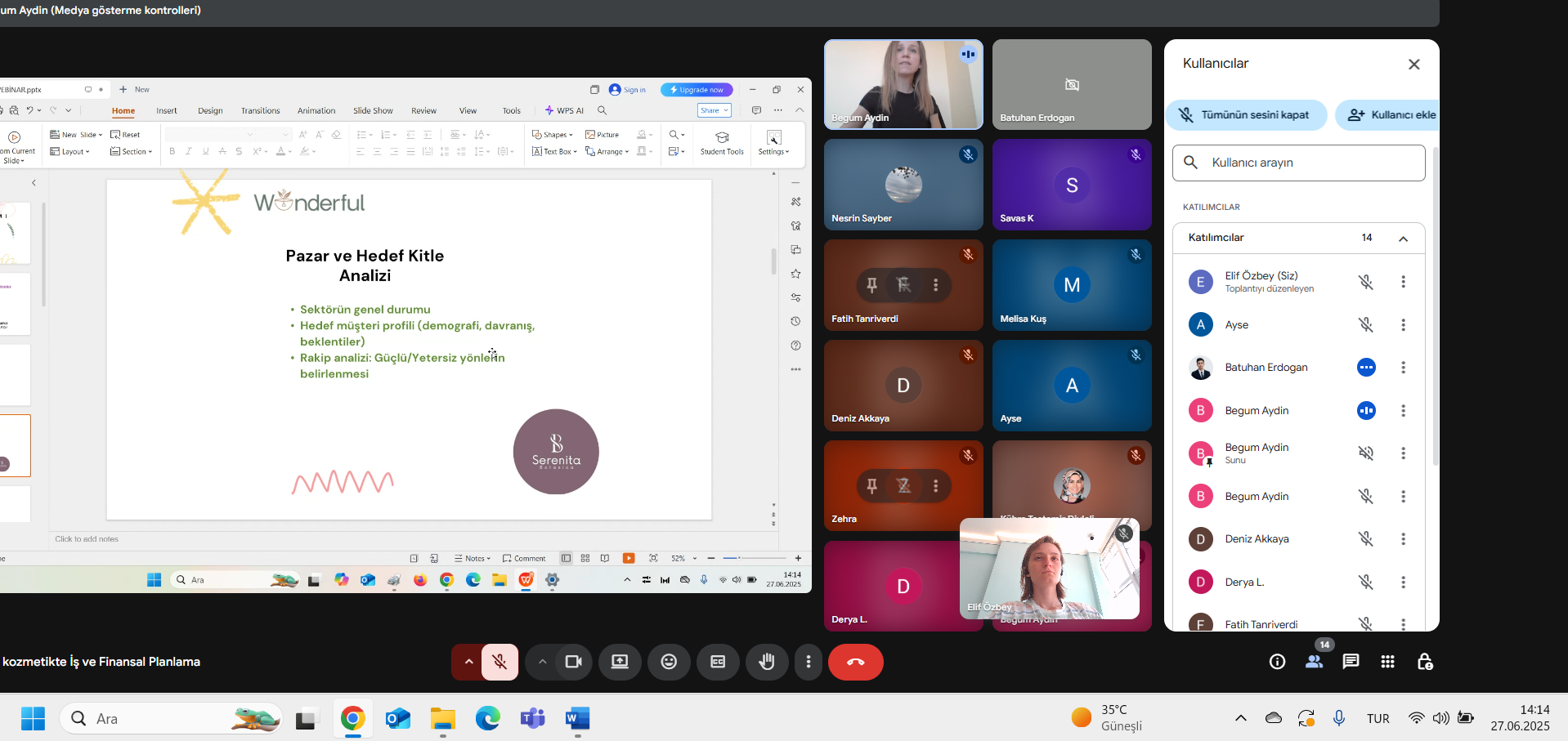Collapse the Katılımcılar list
This screenshot has height=741, width=1568.
tap(1403, 239)
